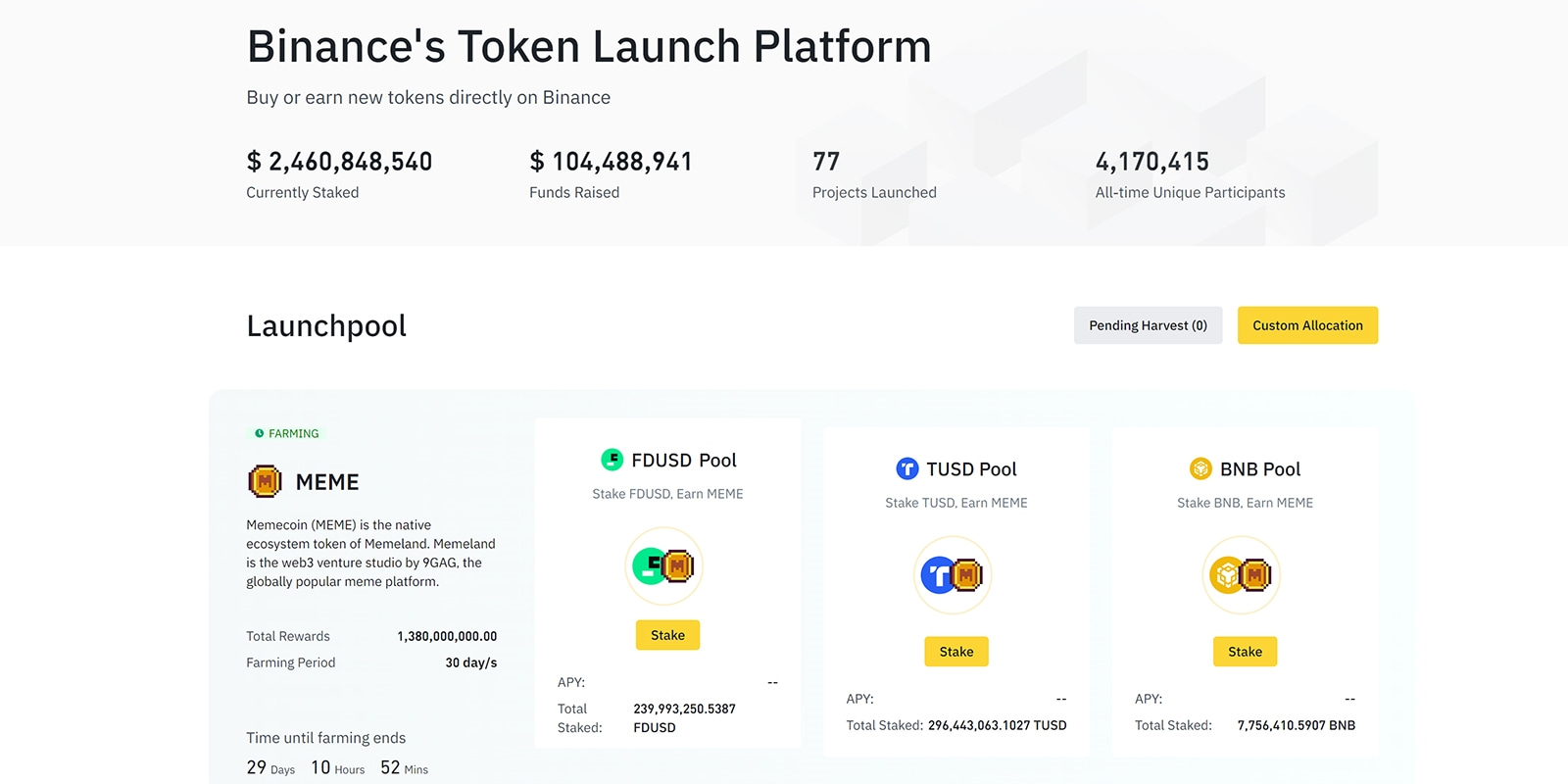Click total staked 7,756,410.5907 BNB
Screen dimensions: 1568x784
pos(1297,725)
